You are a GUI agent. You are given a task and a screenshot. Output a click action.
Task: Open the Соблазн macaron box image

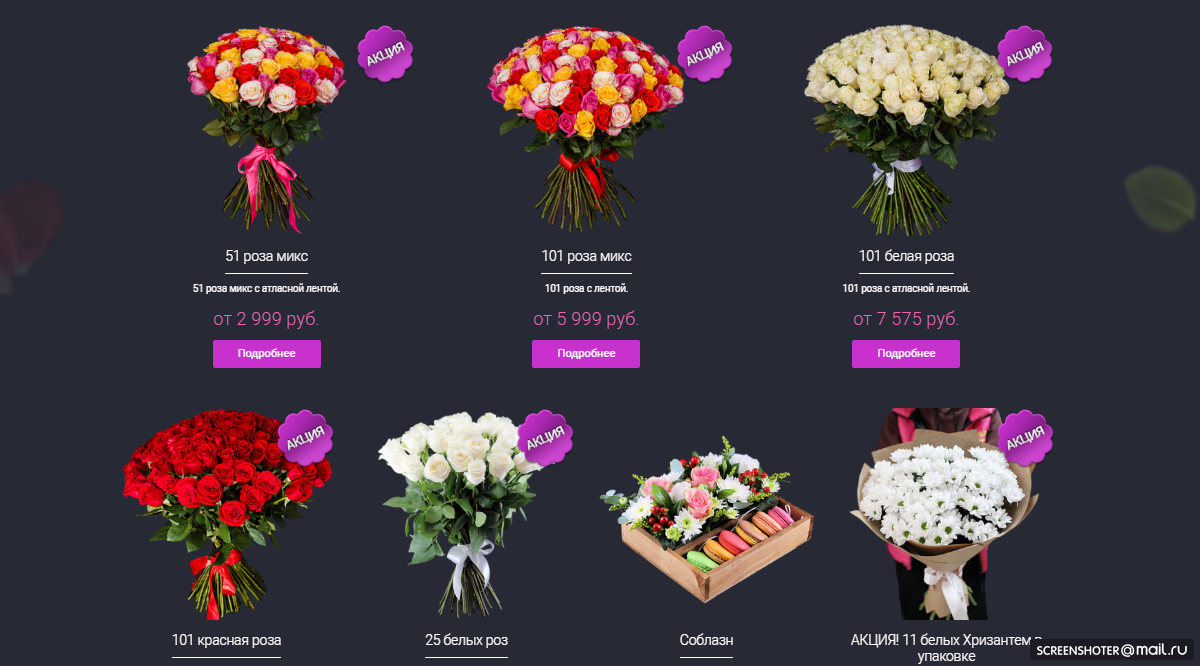707,522
